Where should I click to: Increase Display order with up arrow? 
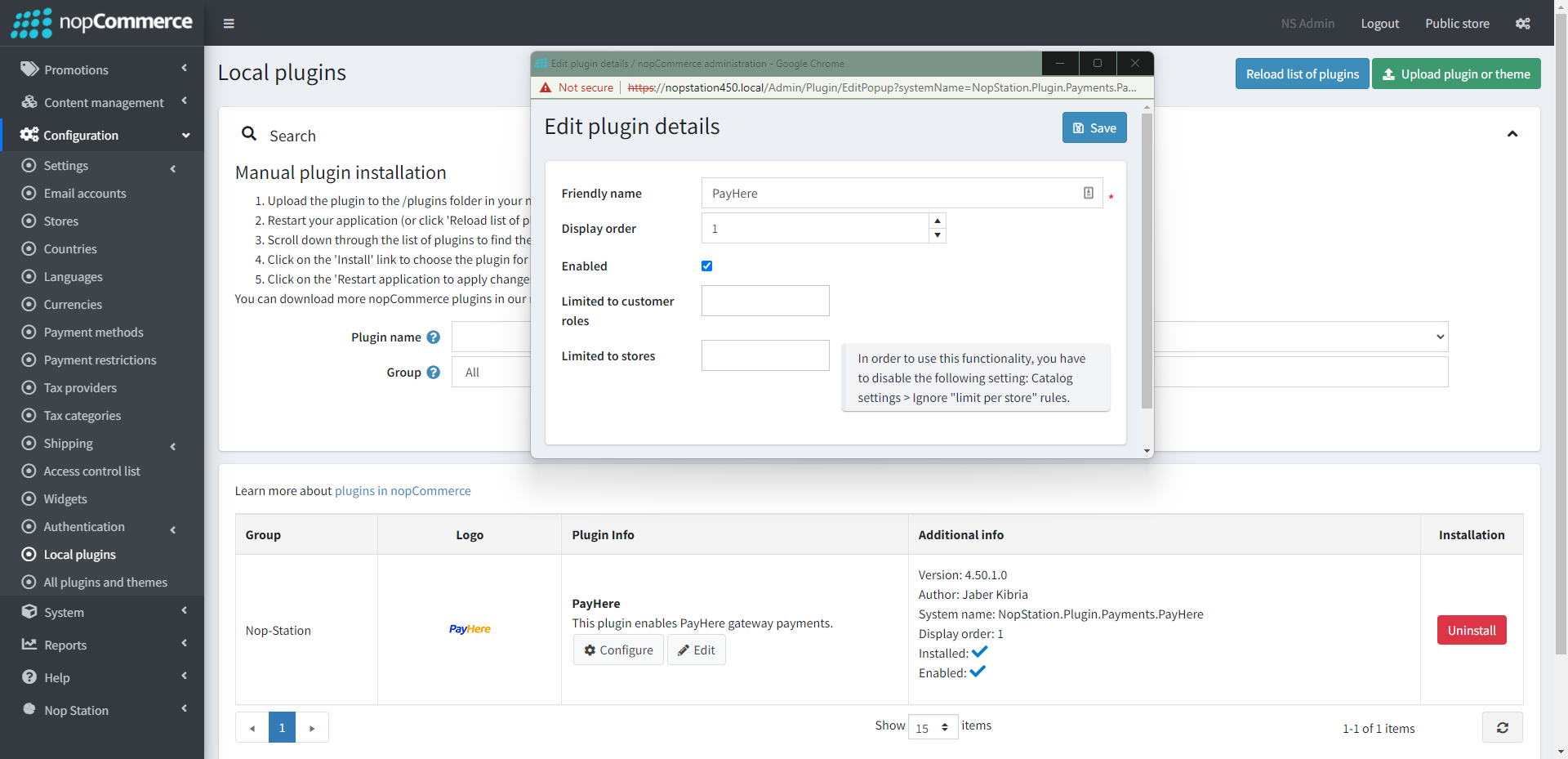pos(938,221)
